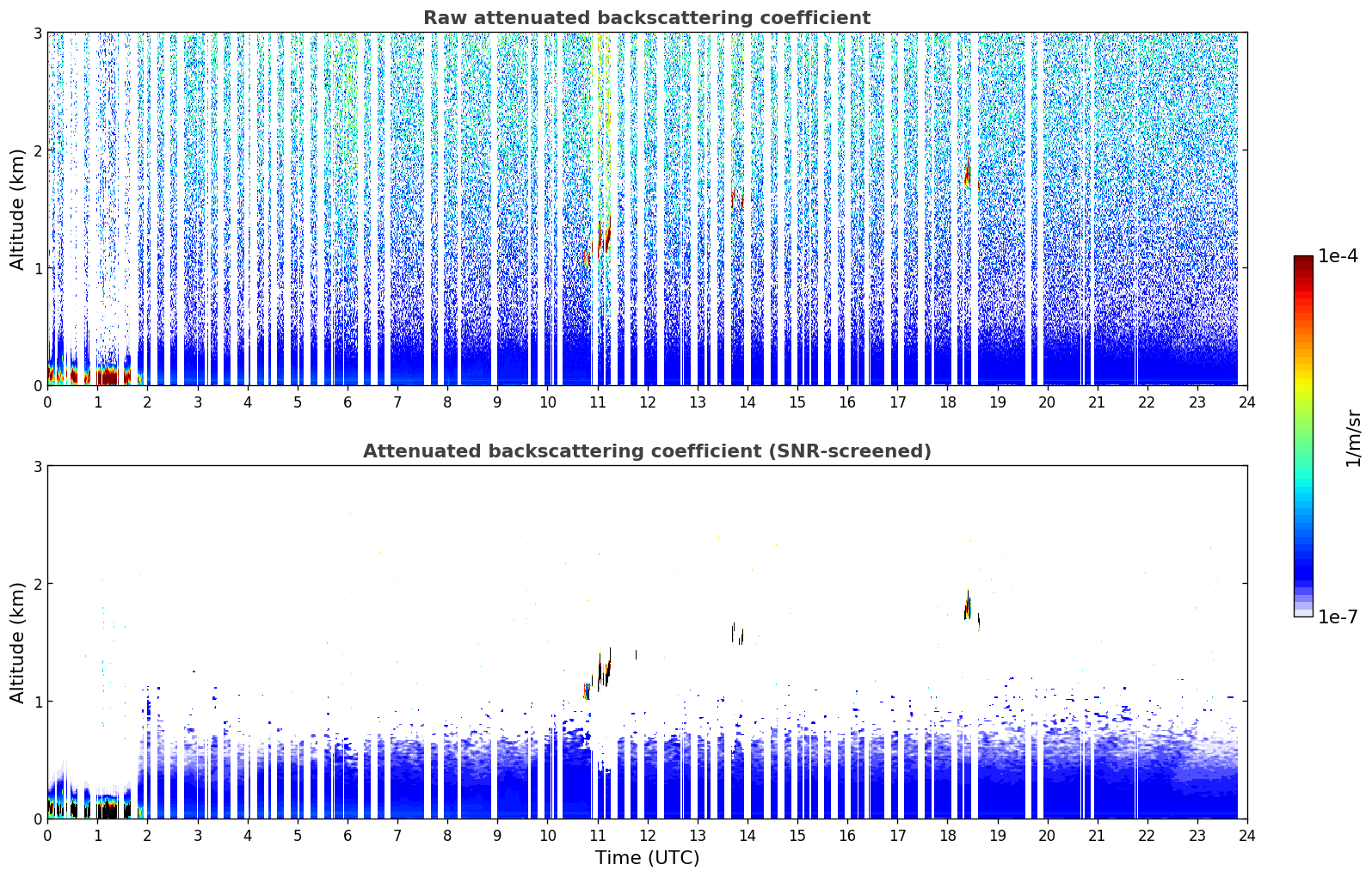Click the '18' time tick under the top plot
This screenshot has height=877, width=1372.
coord(947,402)
